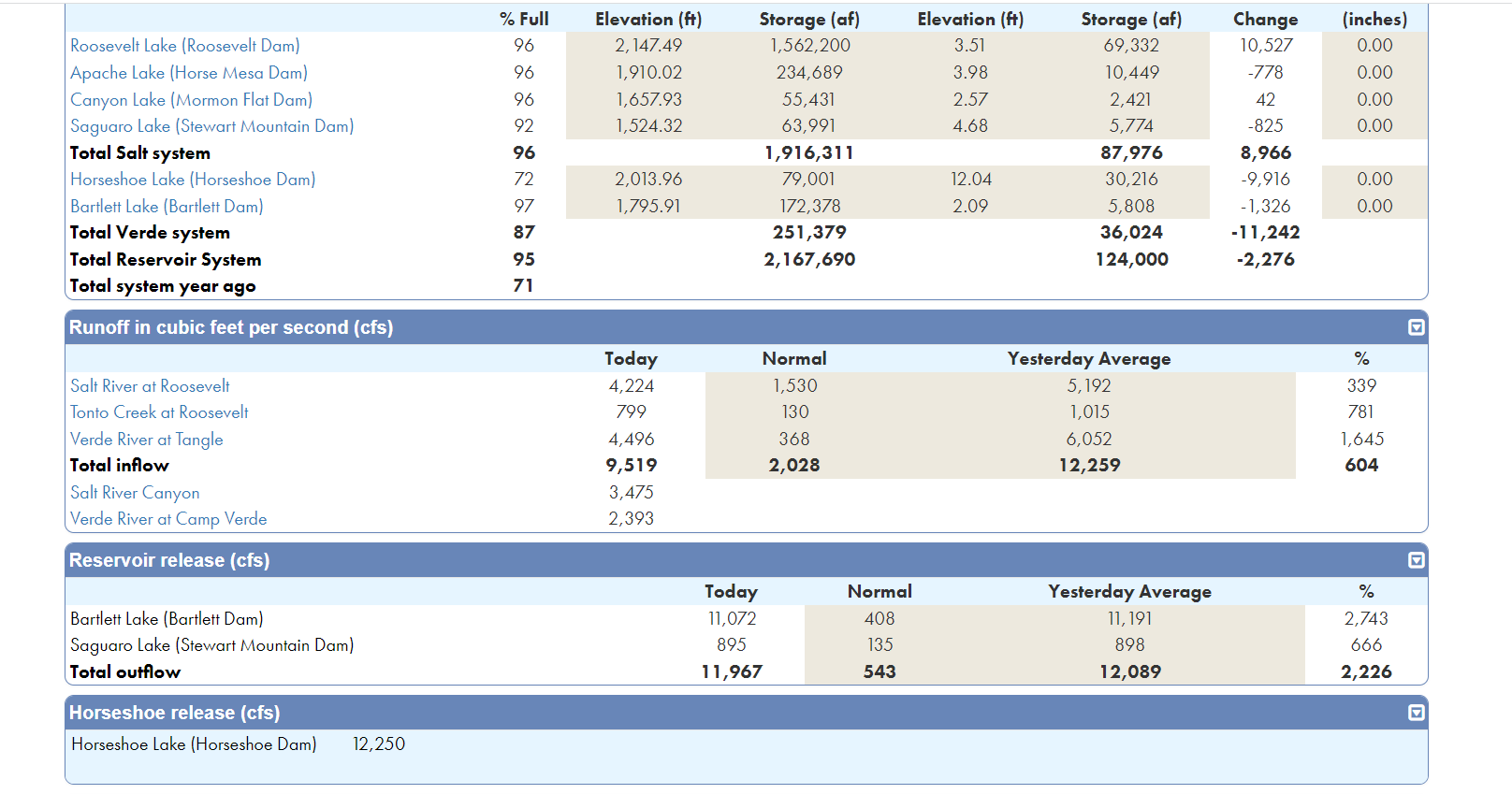Click the Reservoir release (cfs) header title
Image resolution: width=1512 pixels, height=794 pixels.
coord(169,560)
